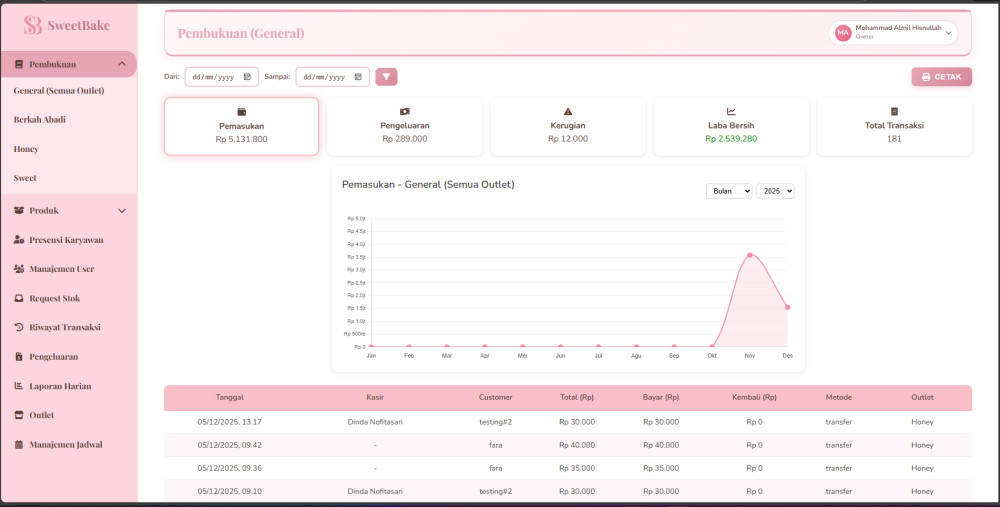The height and width of the screenshot is (507, 1000).
Task: Click the Manajemen User people icon
Action: [x=19, y=269]
